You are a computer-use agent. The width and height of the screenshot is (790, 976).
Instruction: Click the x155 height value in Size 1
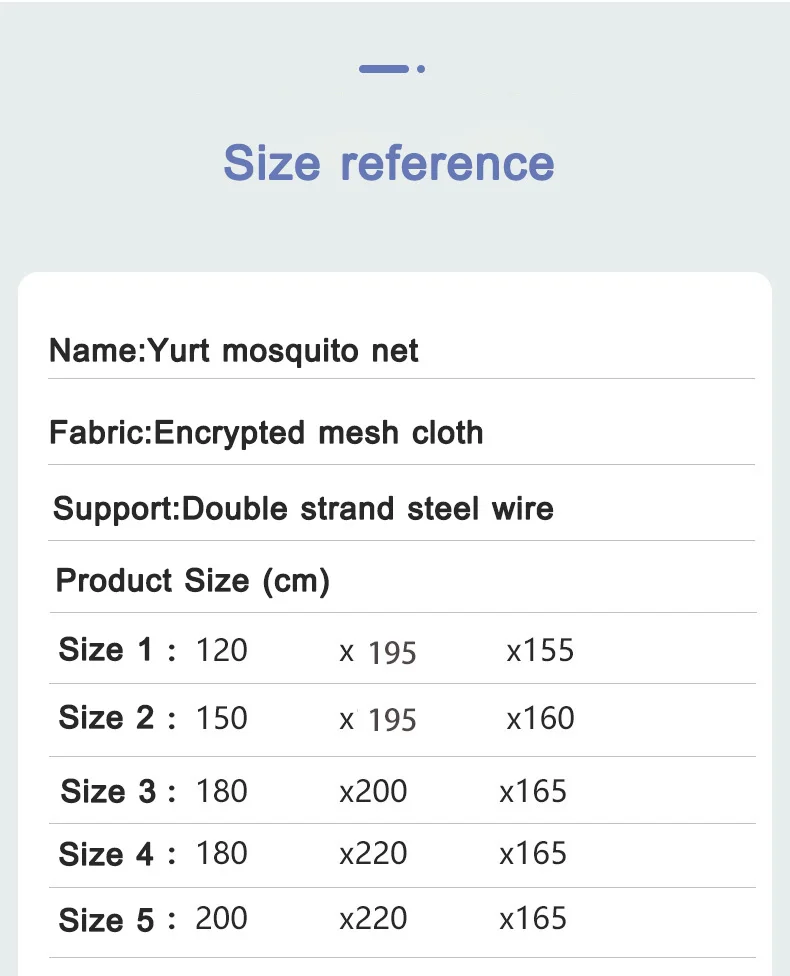pyautogui.click(x=540, y=650)
